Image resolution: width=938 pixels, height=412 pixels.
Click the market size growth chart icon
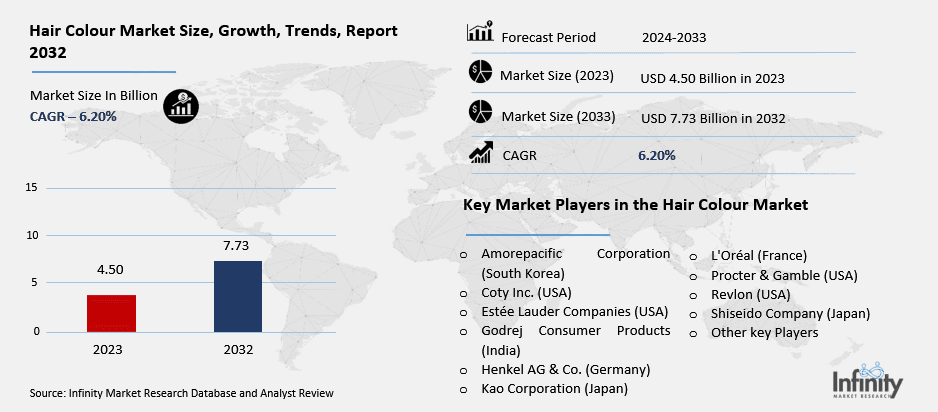(x=180, y=104)
